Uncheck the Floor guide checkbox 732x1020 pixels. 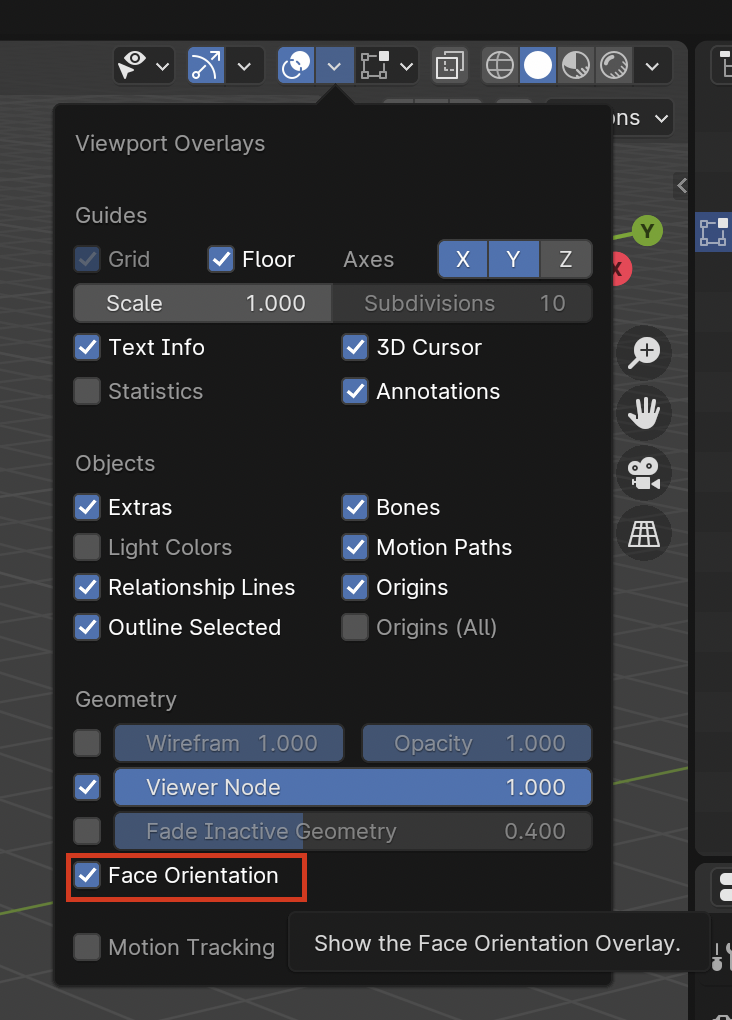pyautogui.click(x=221, y=259)
